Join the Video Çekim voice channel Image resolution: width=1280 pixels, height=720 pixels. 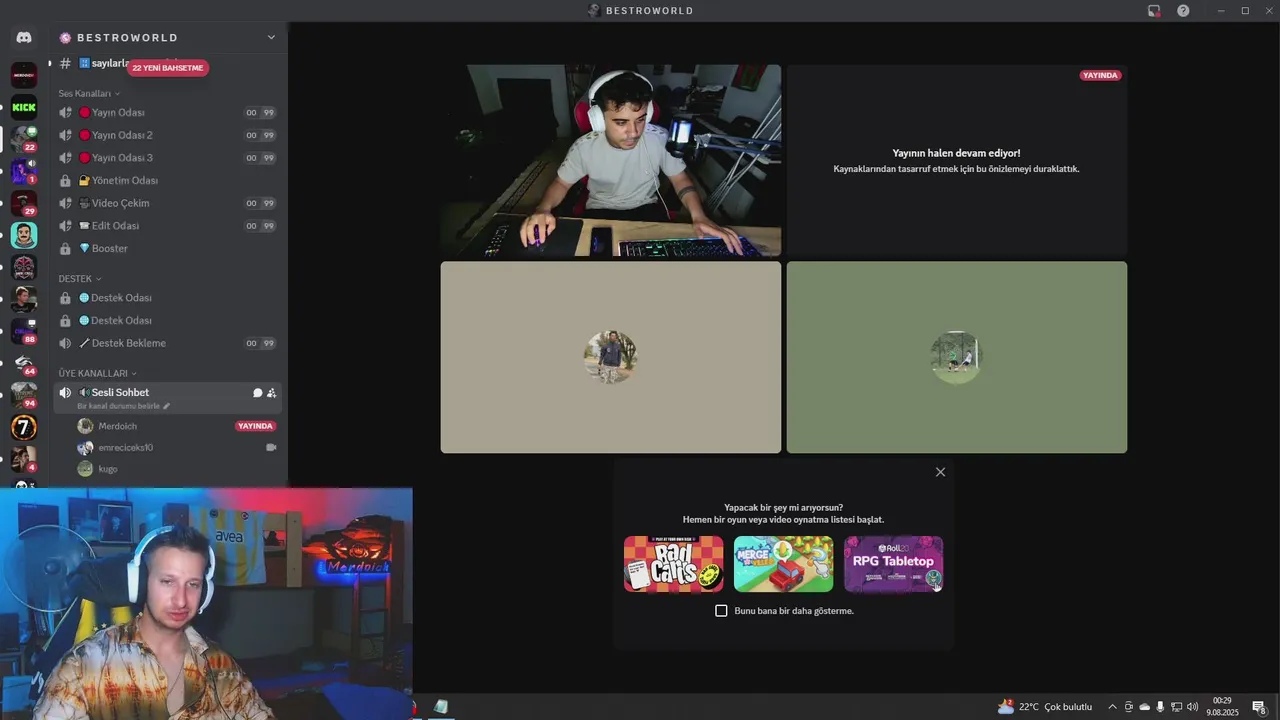pyautogui.click(x=167, y=203)
